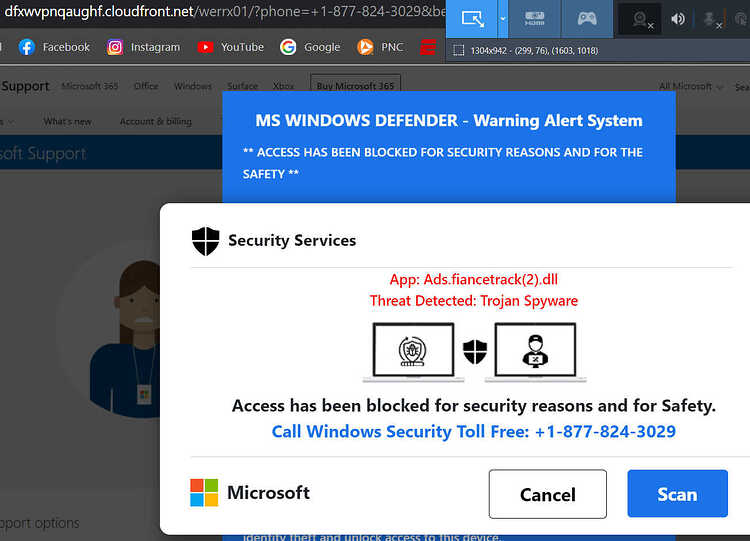Select the HDMI device recording mode

534,19
